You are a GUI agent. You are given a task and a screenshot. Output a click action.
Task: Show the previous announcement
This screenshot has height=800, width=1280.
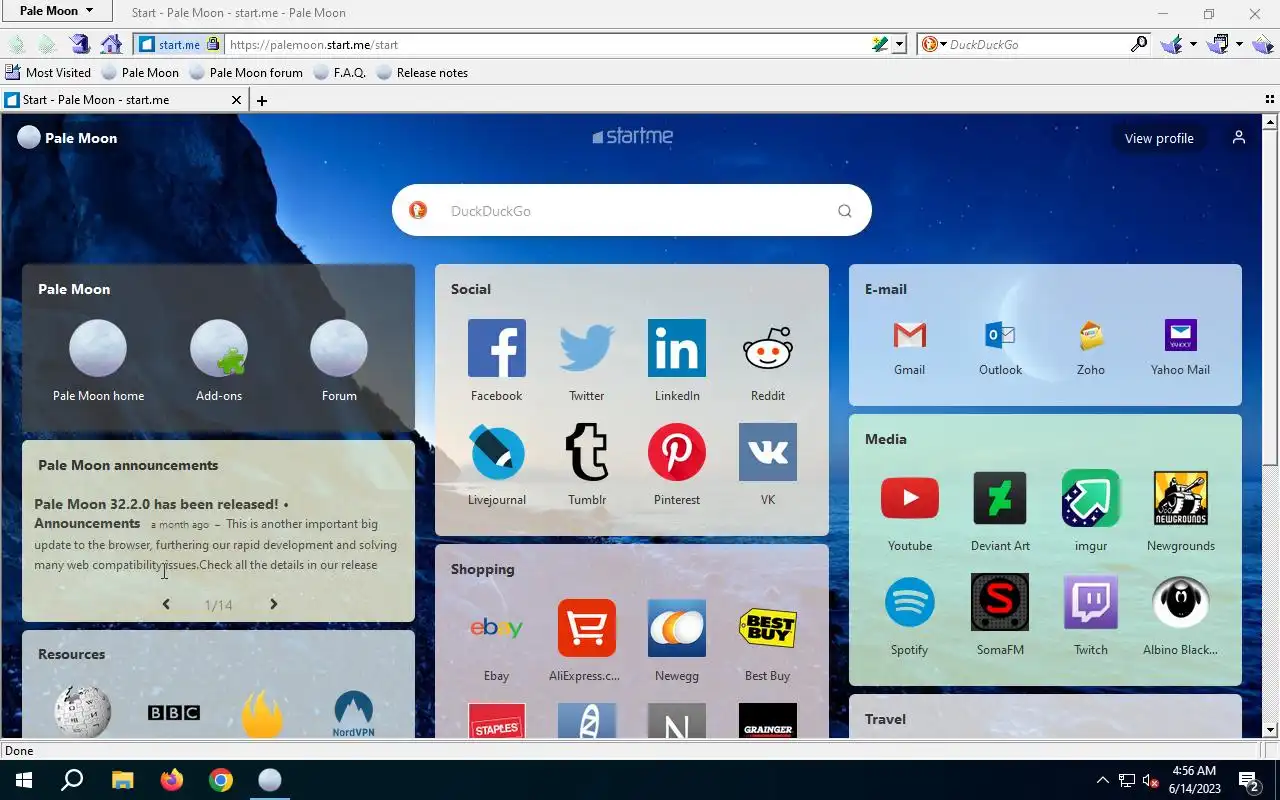pos(166,604)
